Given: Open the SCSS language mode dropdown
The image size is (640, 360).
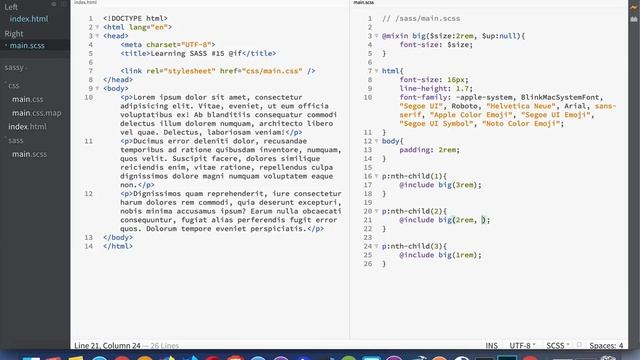Looking at the screenshot, I should 558,345.
